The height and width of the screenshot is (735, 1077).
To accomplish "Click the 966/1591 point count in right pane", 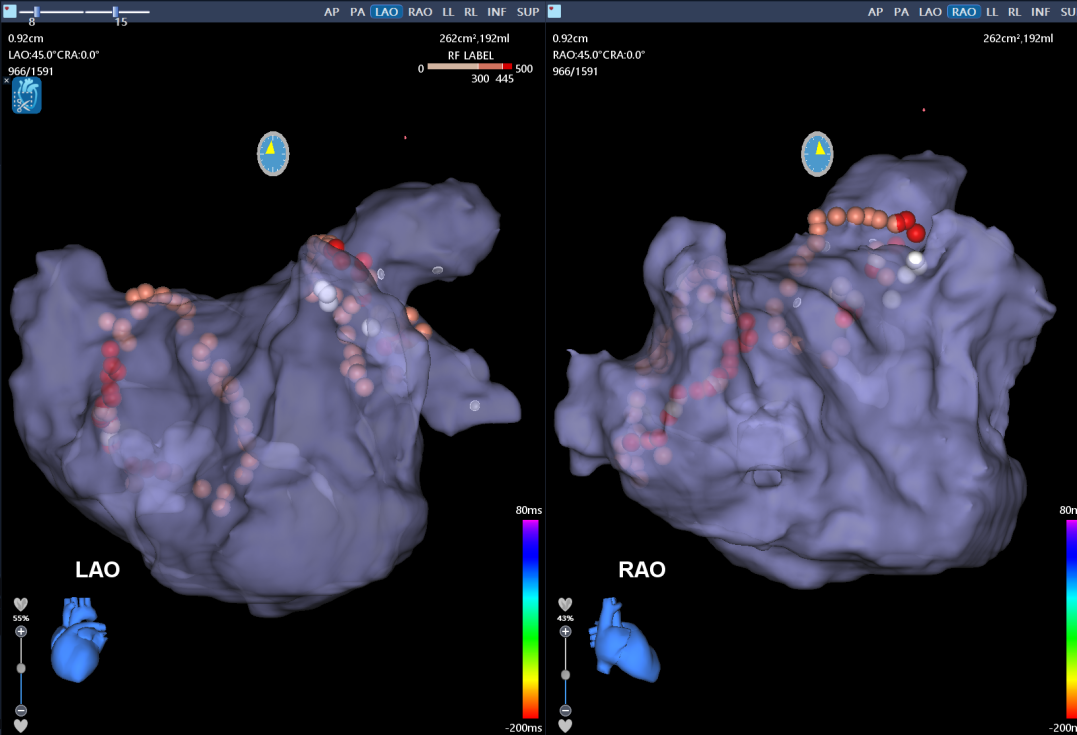I will click(x=576, y=71).
